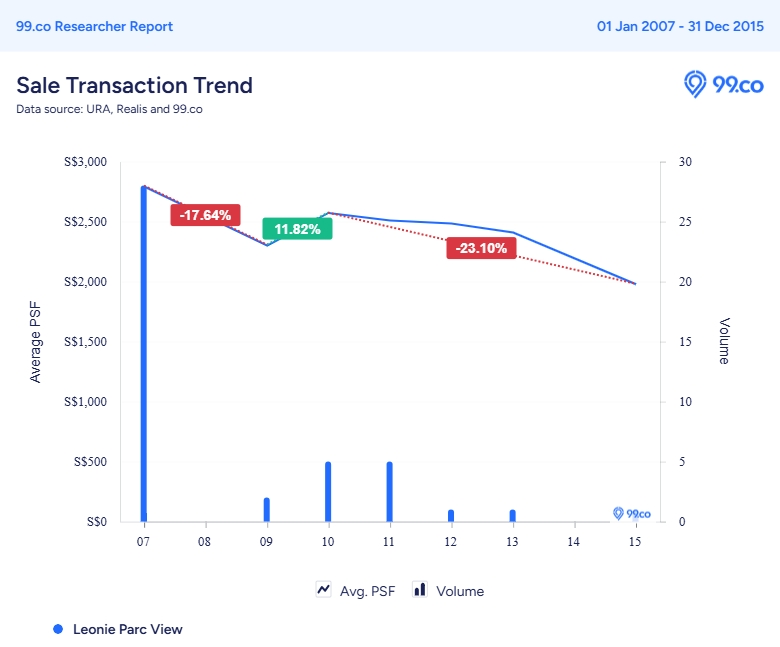Click the small 99.co watermark in chart
Viewport: 780px width, 647px height.
point(632,514)
